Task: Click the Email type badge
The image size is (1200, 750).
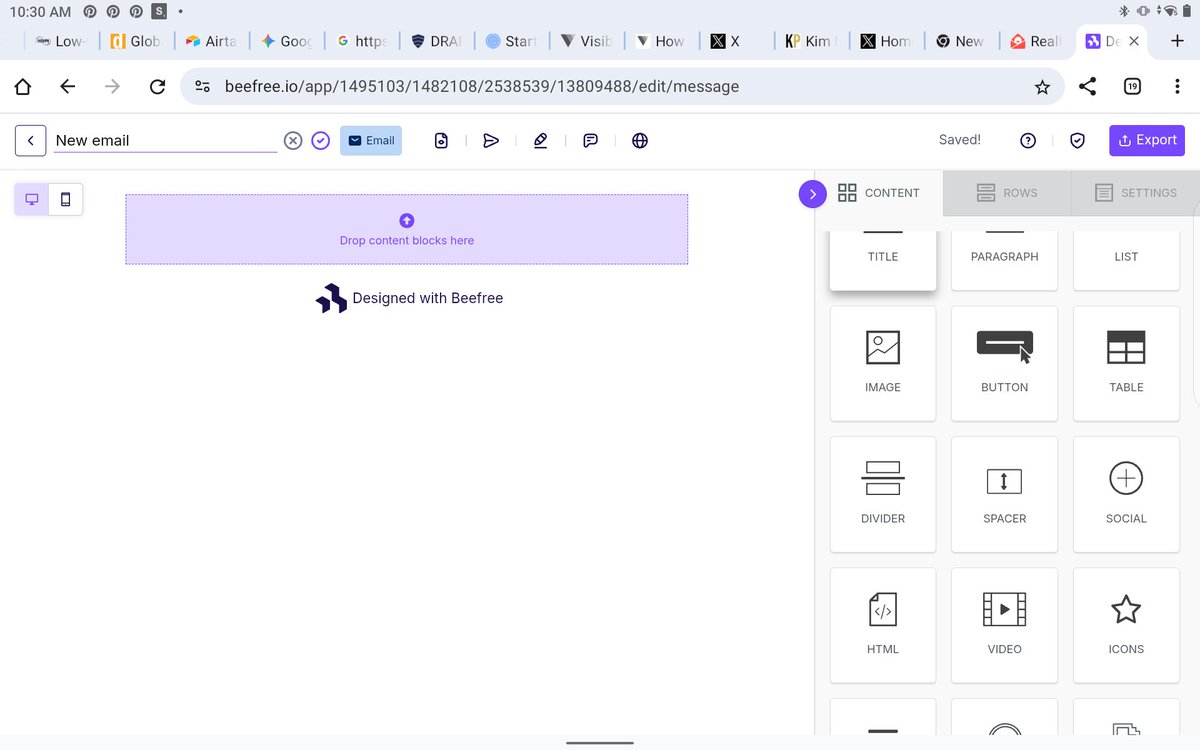Action: pyautogui.click(x=371, y=141)
